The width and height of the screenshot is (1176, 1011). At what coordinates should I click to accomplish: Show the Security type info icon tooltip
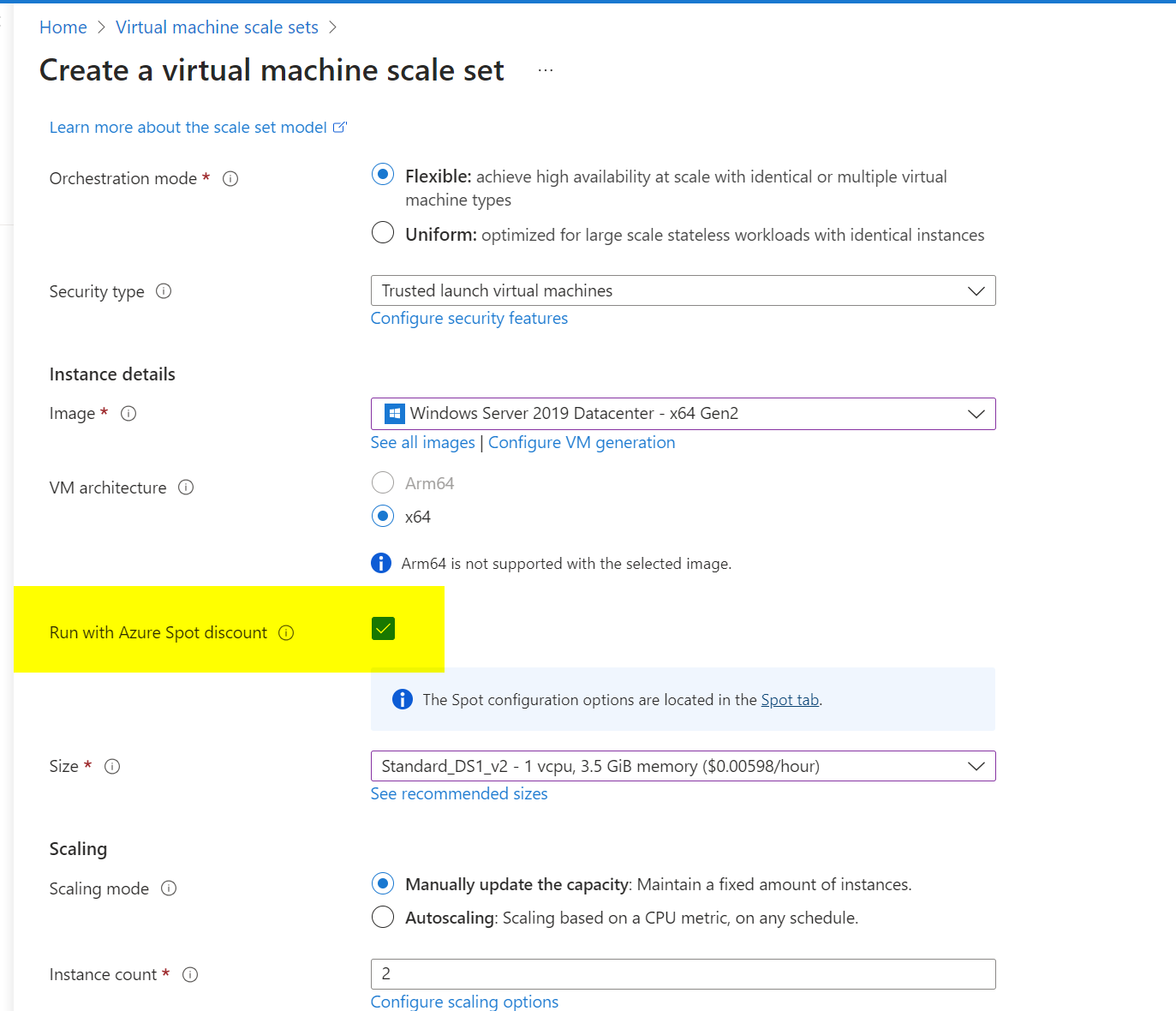164,291
